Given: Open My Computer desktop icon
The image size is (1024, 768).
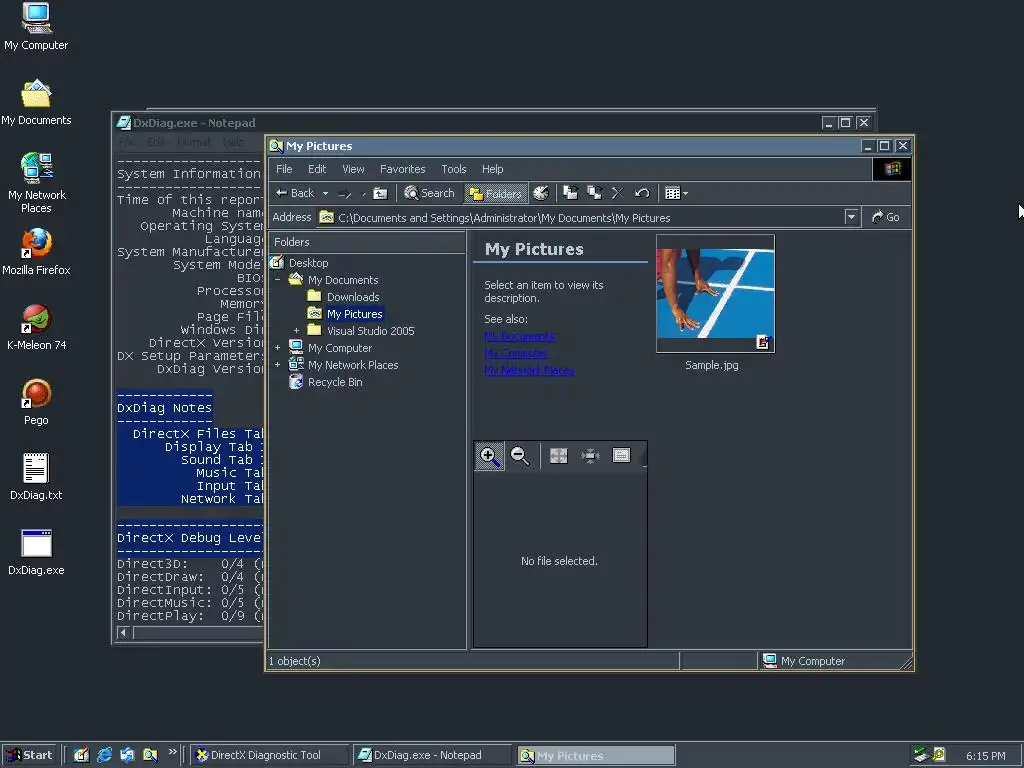Looking at the screenshot, I should 36,27.
